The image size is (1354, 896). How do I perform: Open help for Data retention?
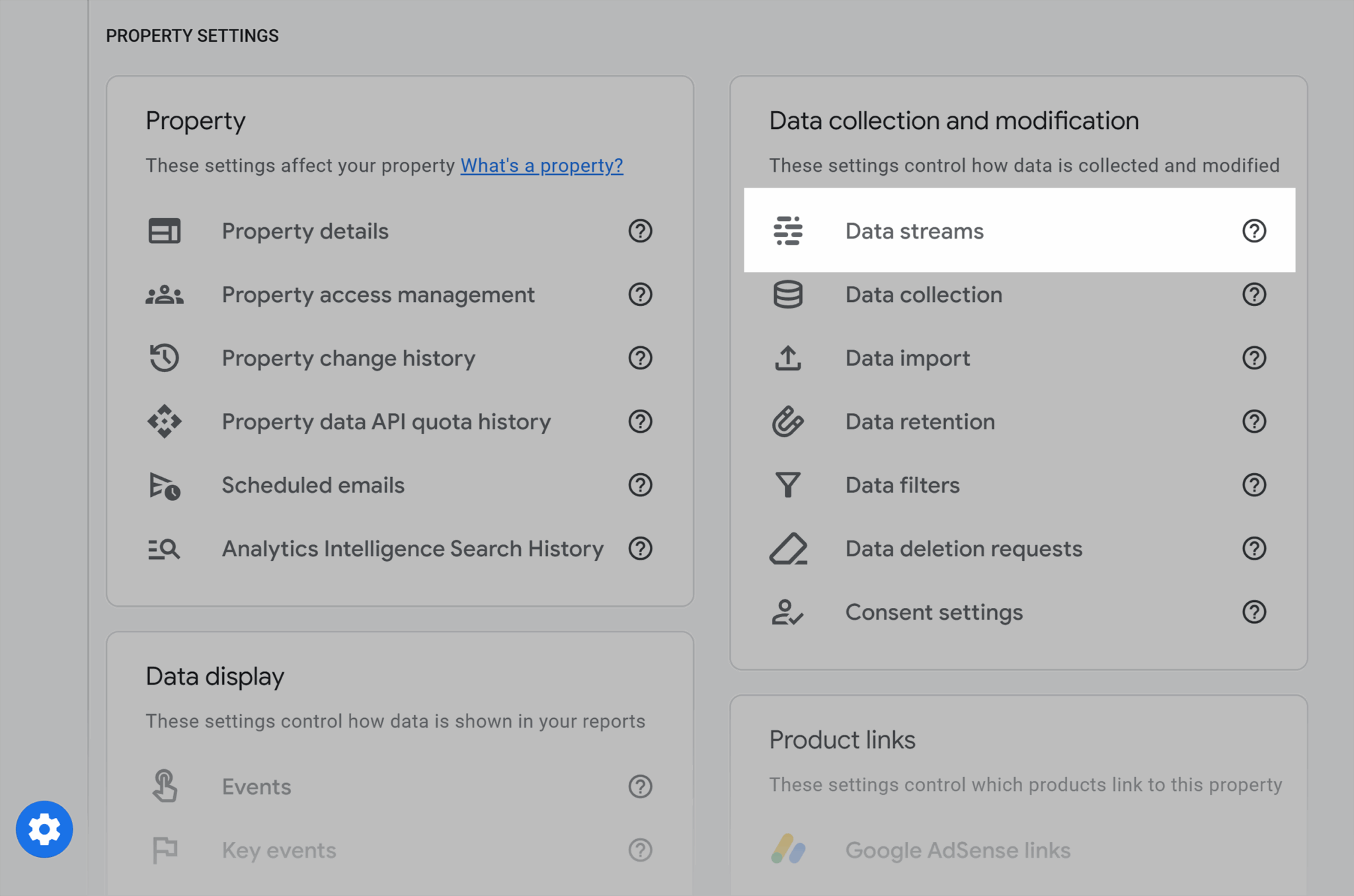pos(1254,422)
